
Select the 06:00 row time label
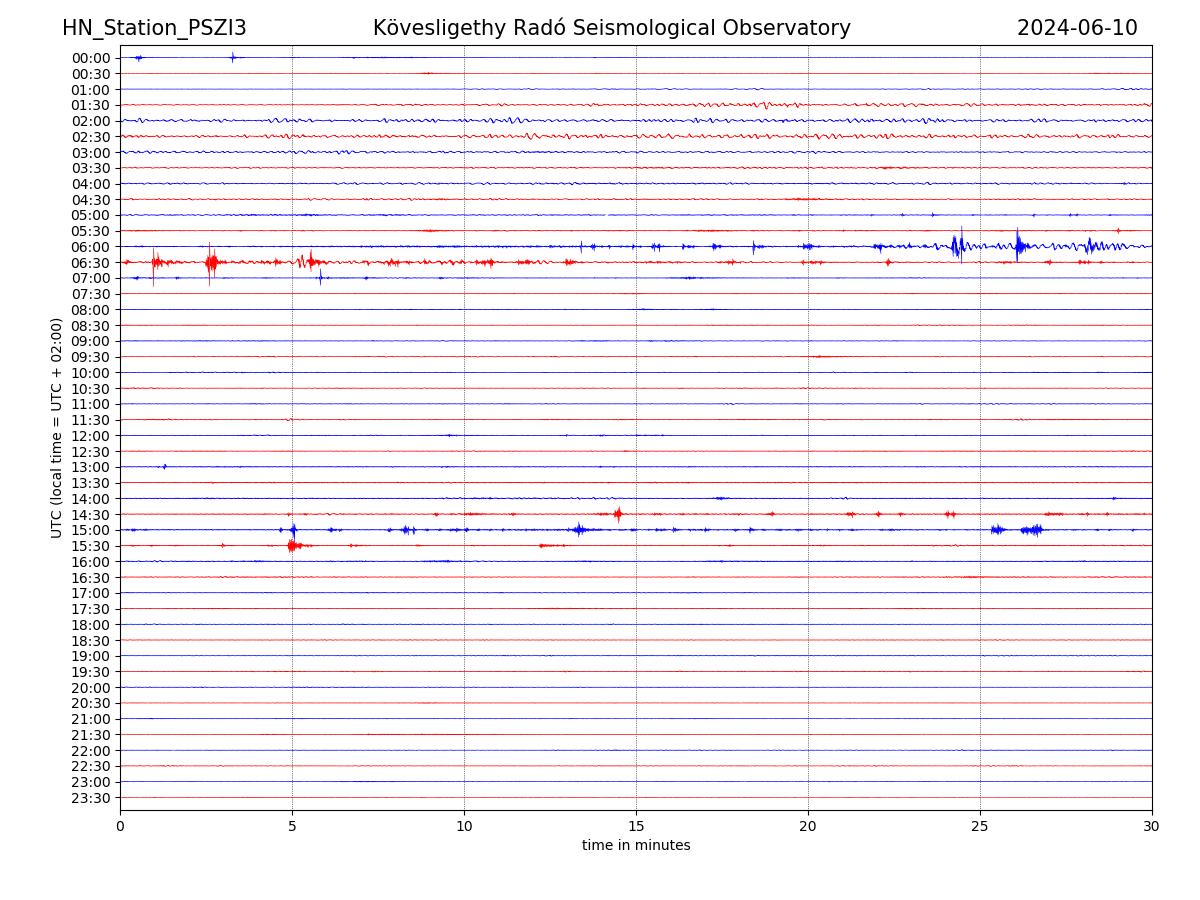tap(91, 247)
